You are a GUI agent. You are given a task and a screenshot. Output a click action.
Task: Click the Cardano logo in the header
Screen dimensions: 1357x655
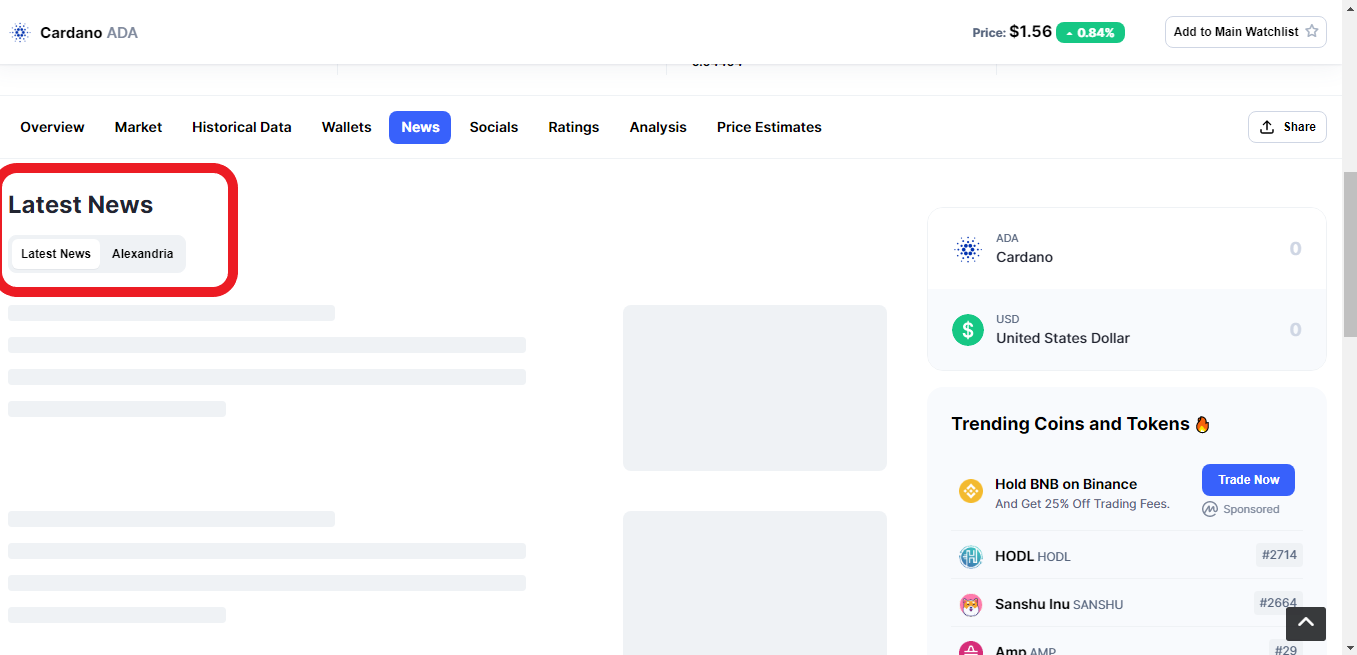[20, 32]
